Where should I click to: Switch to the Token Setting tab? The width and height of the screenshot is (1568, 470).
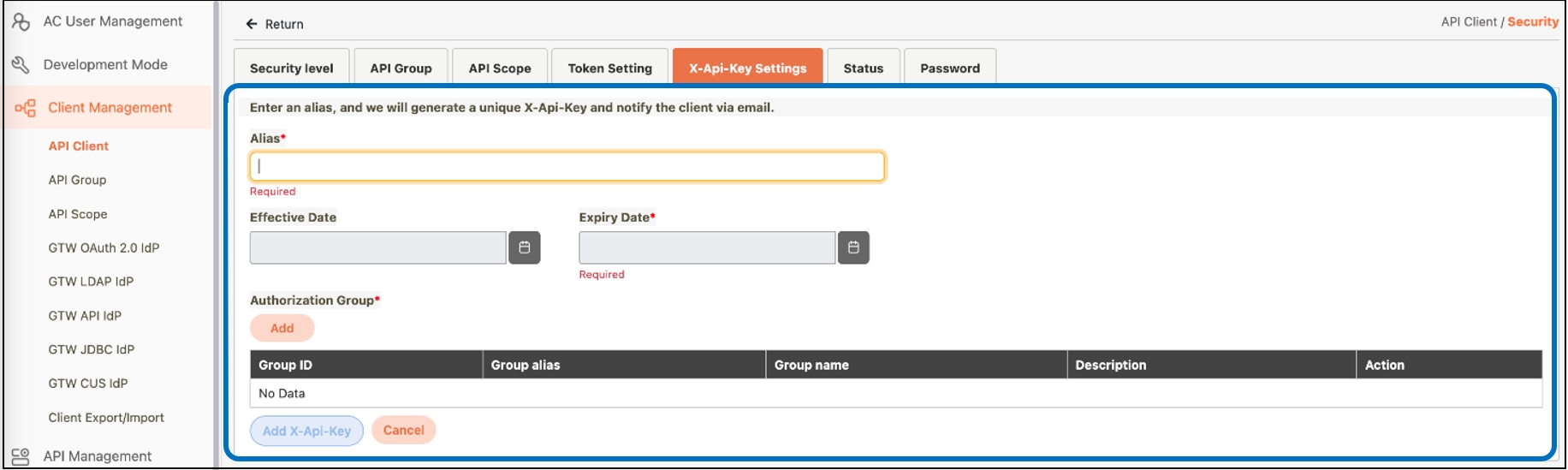(x=609, y=68)
